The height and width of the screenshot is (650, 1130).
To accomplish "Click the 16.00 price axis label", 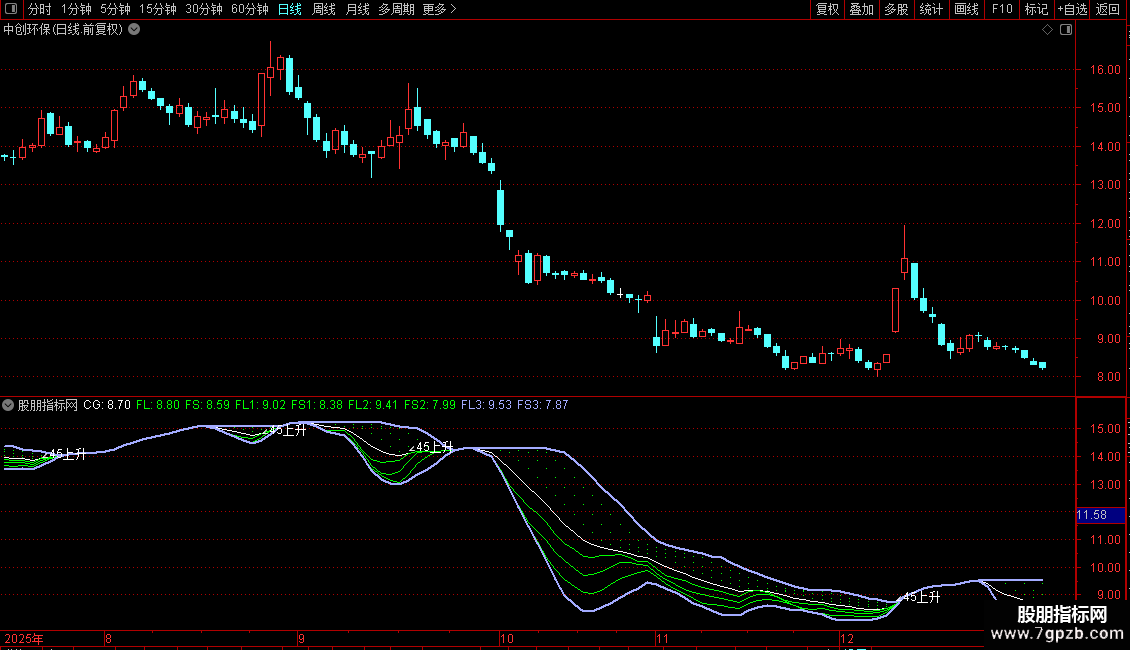I will (1105, 70).
